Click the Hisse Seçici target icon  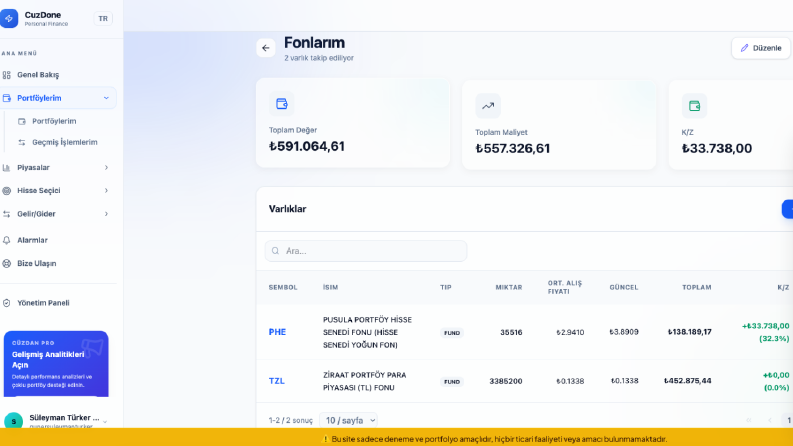[x=7, y=191]
